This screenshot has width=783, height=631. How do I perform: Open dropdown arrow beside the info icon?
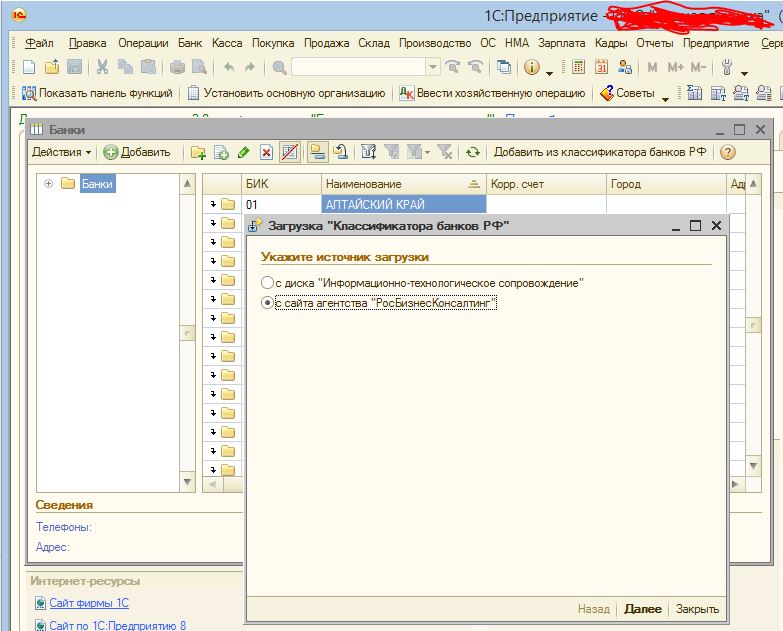pos(549,73)
